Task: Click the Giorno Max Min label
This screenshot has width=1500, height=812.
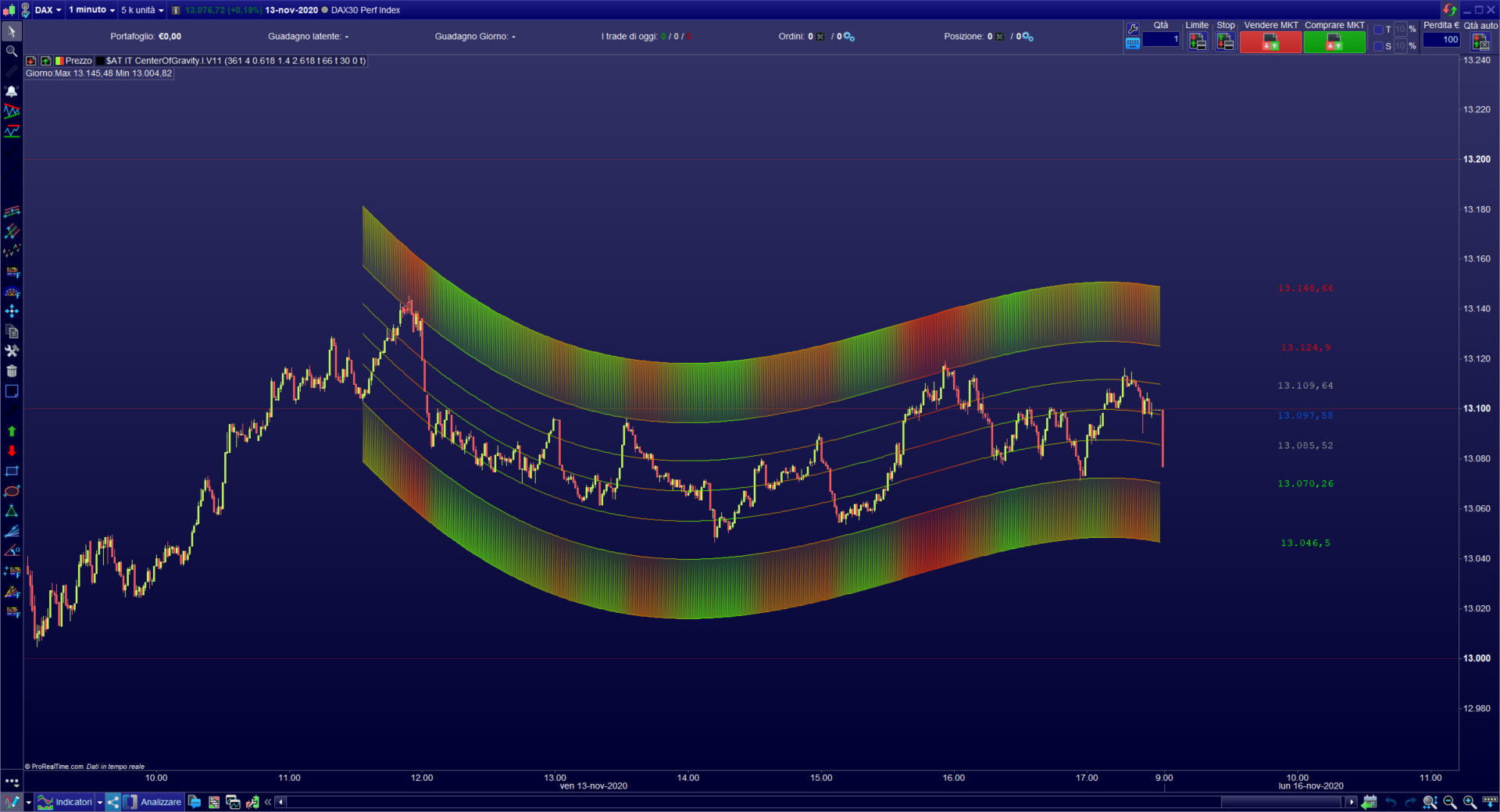Action: click(x=99, y=73)
